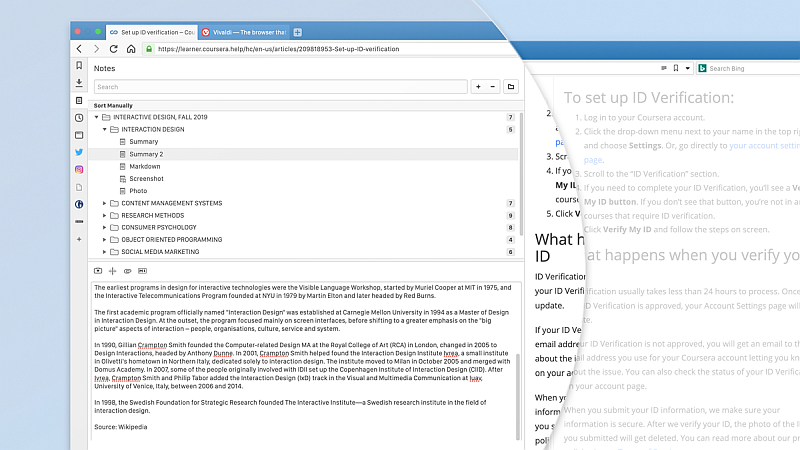The width and height of the screenshot is (800, 450).
Task: Open the your account settings link
Action: point(764,146)
